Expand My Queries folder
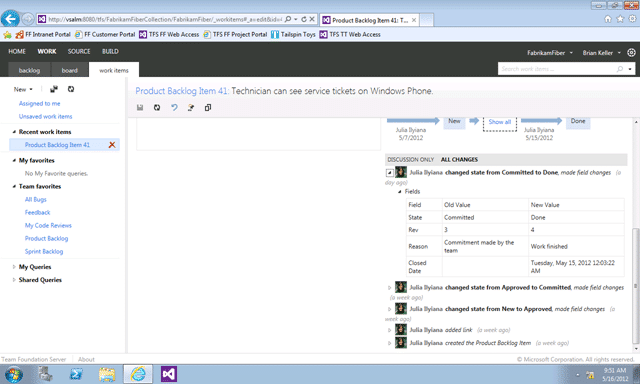 pos(14,267)
